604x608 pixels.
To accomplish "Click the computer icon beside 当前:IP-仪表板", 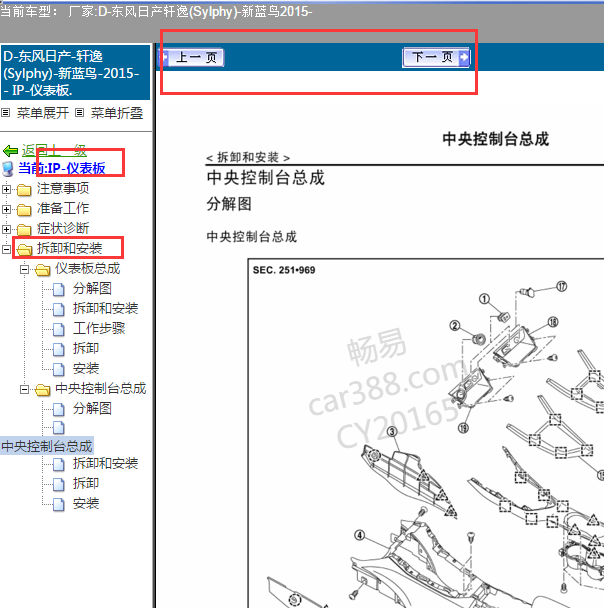I will click(8, 169).
